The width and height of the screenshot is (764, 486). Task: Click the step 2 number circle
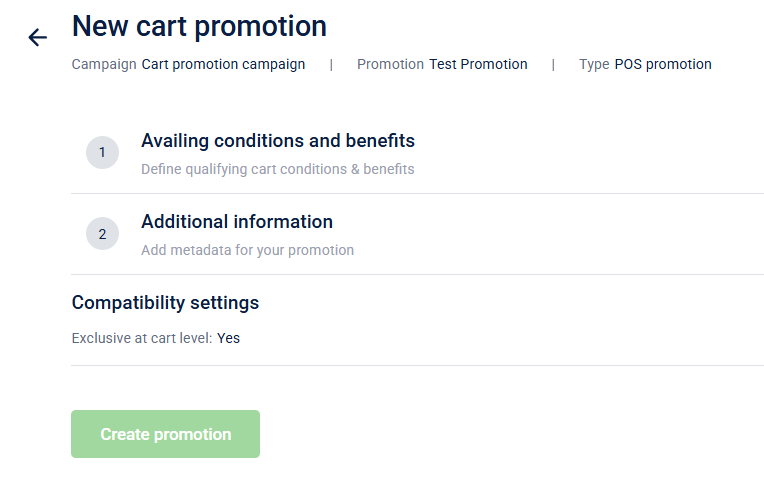[x=102, y=234]
